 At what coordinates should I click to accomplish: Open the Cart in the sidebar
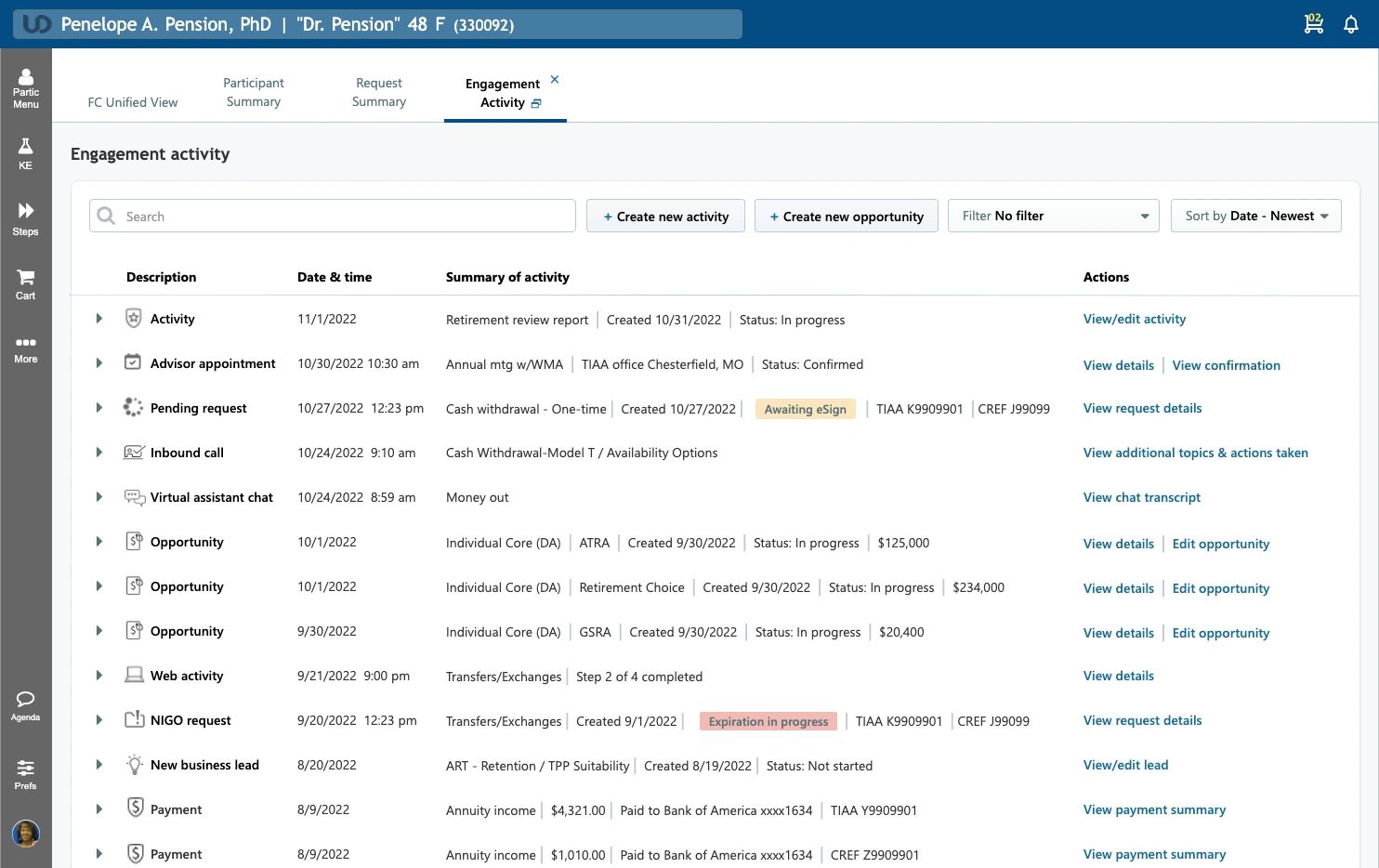point(25,283)
